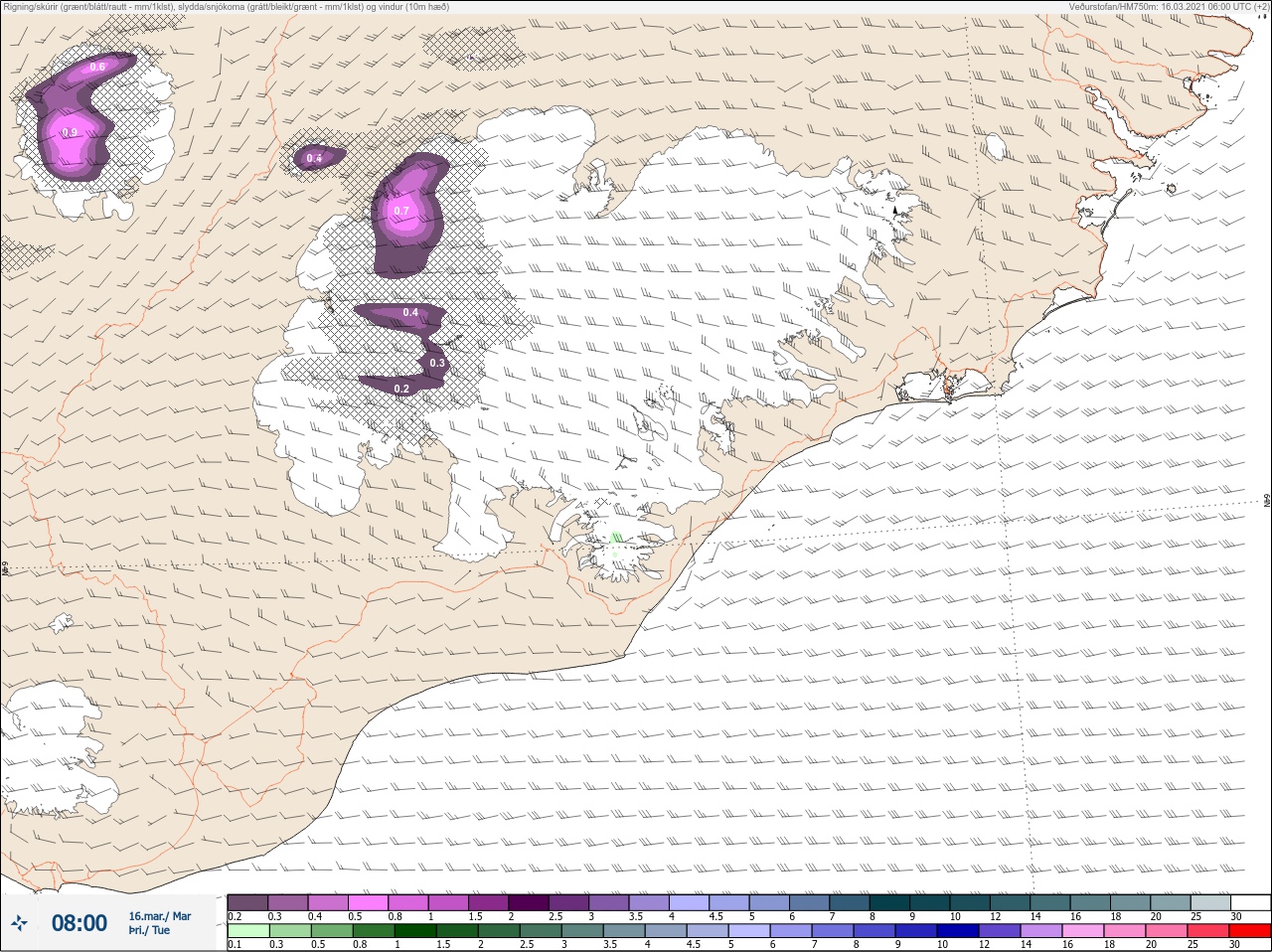Select the light blue upper swatch labeled 4
This screenshot has height=952, width=1272.
[x=690, y=902]
